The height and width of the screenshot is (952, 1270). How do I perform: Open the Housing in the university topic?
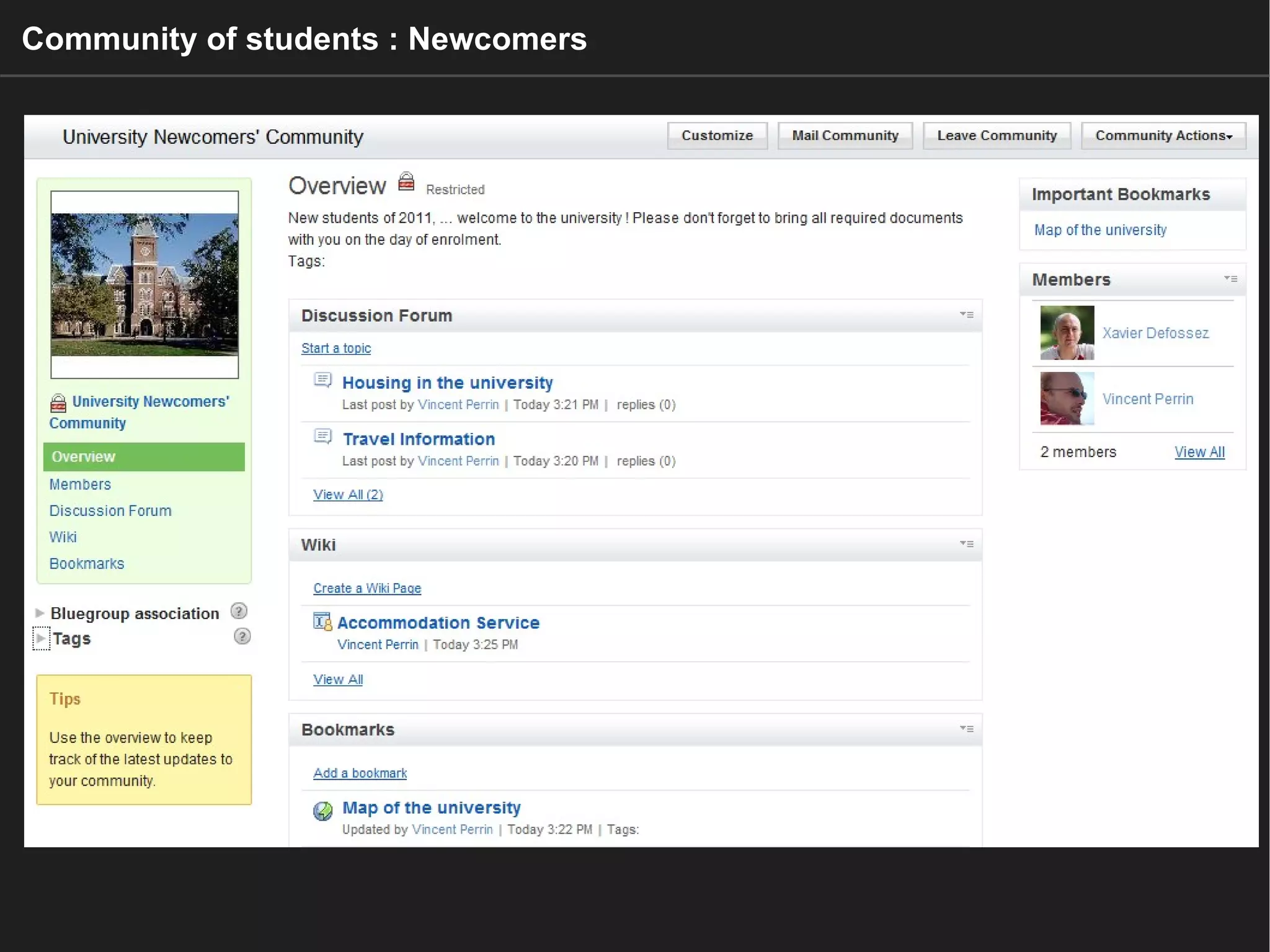(x=448, y=383)
